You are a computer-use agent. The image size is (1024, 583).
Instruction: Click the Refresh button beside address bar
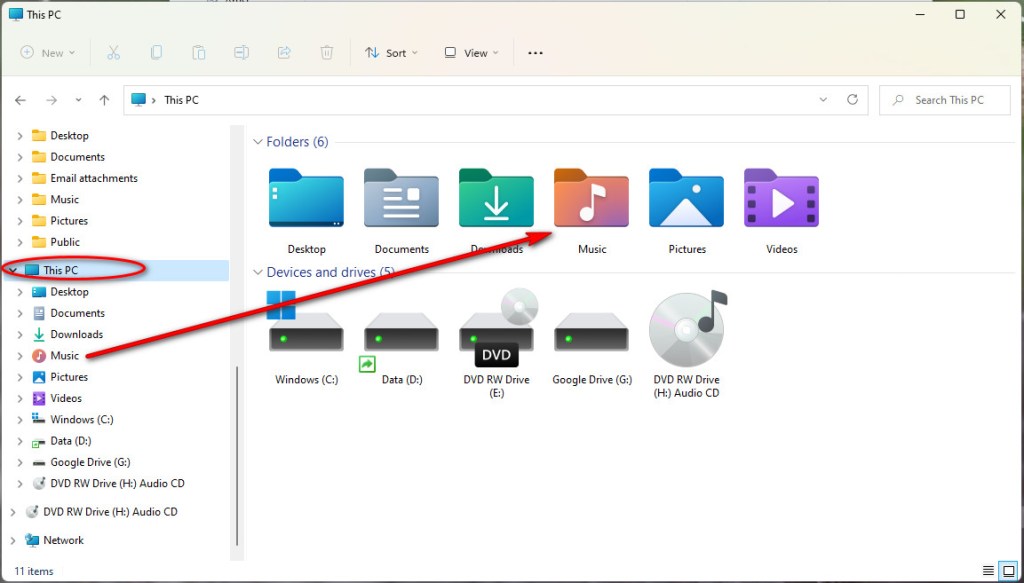852,100
